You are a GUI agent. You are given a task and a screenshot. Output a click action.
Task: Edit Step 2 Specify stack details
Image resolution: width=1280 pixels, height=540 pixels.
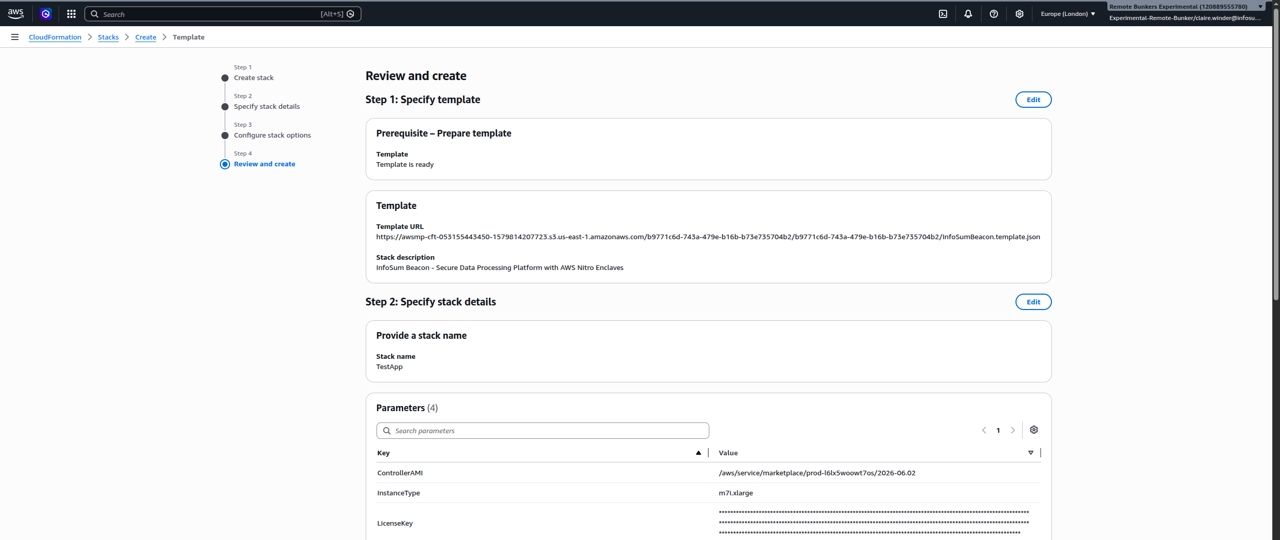point(1033,302)
